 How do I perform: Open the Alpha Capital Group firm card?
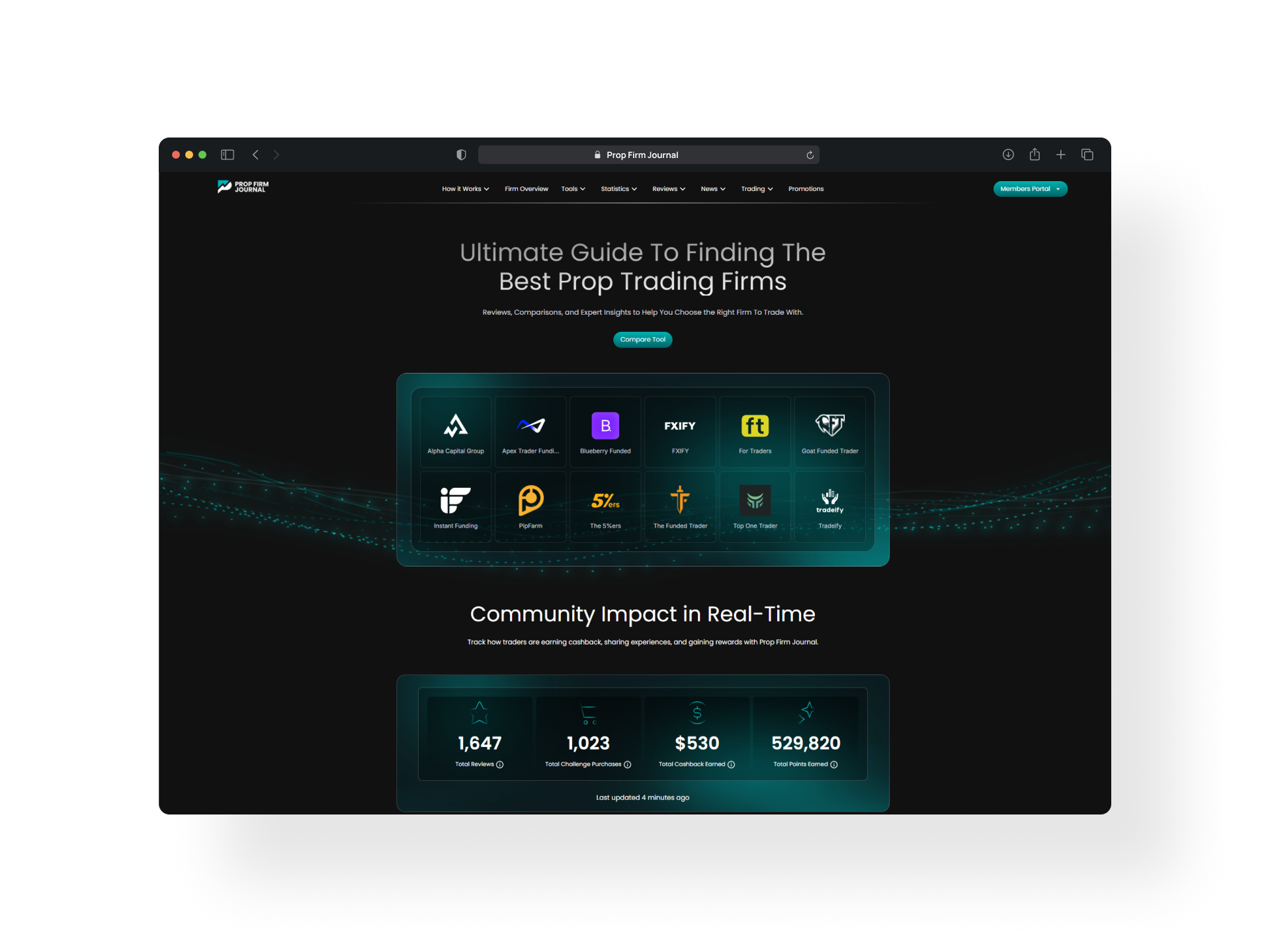pos(456,432)
